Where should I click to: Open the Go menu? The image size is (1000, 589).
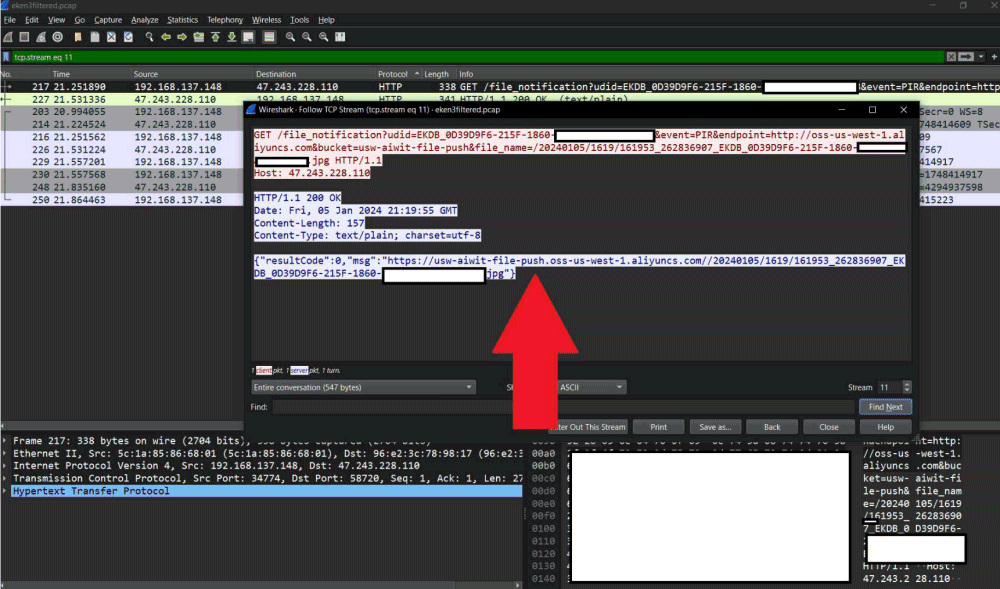(79, 20)
